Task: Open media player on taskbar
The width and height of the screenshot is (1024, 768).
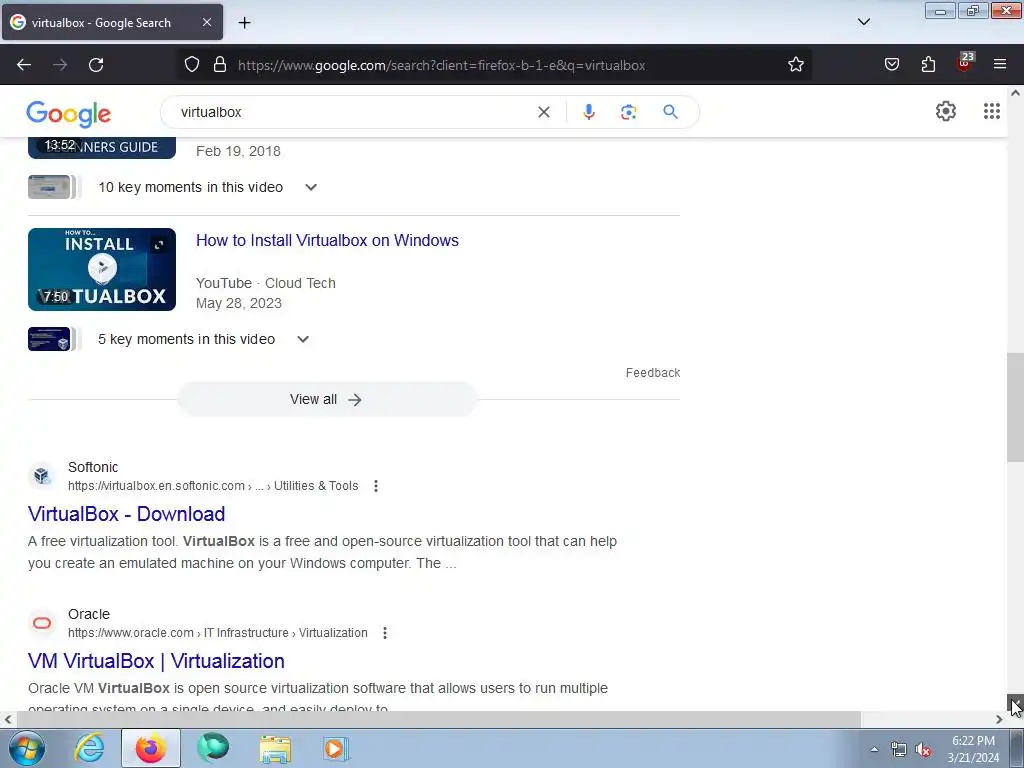Action: (336, 748)
